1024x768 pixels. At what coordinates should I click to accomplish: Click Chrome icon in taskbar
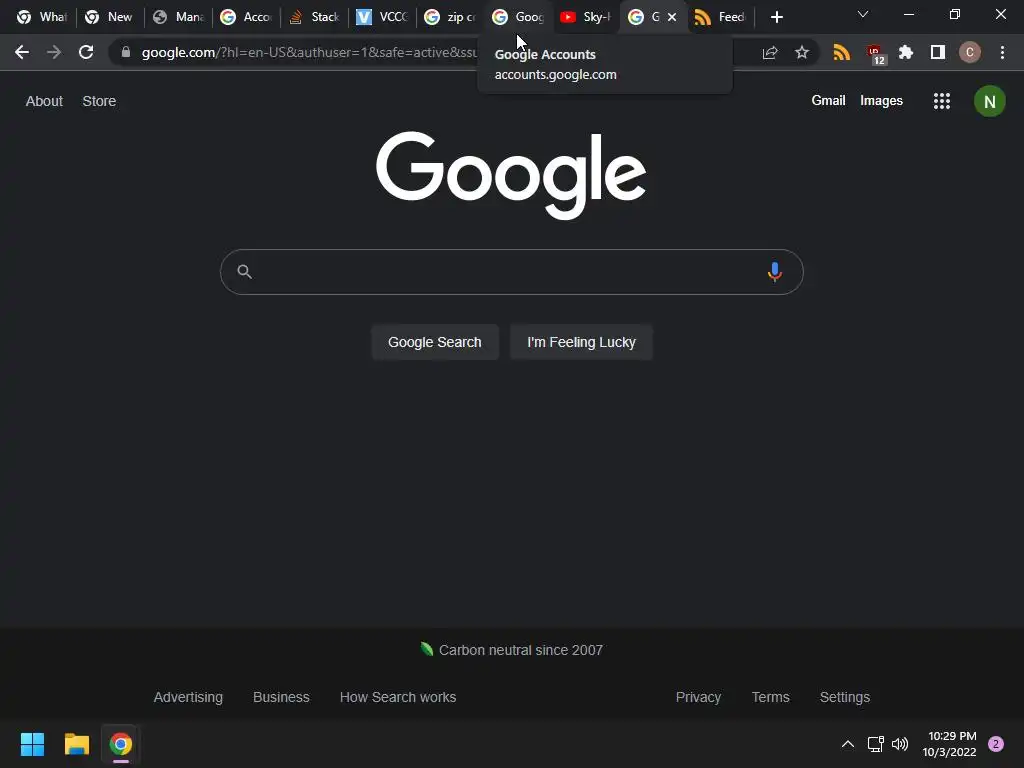121,744
